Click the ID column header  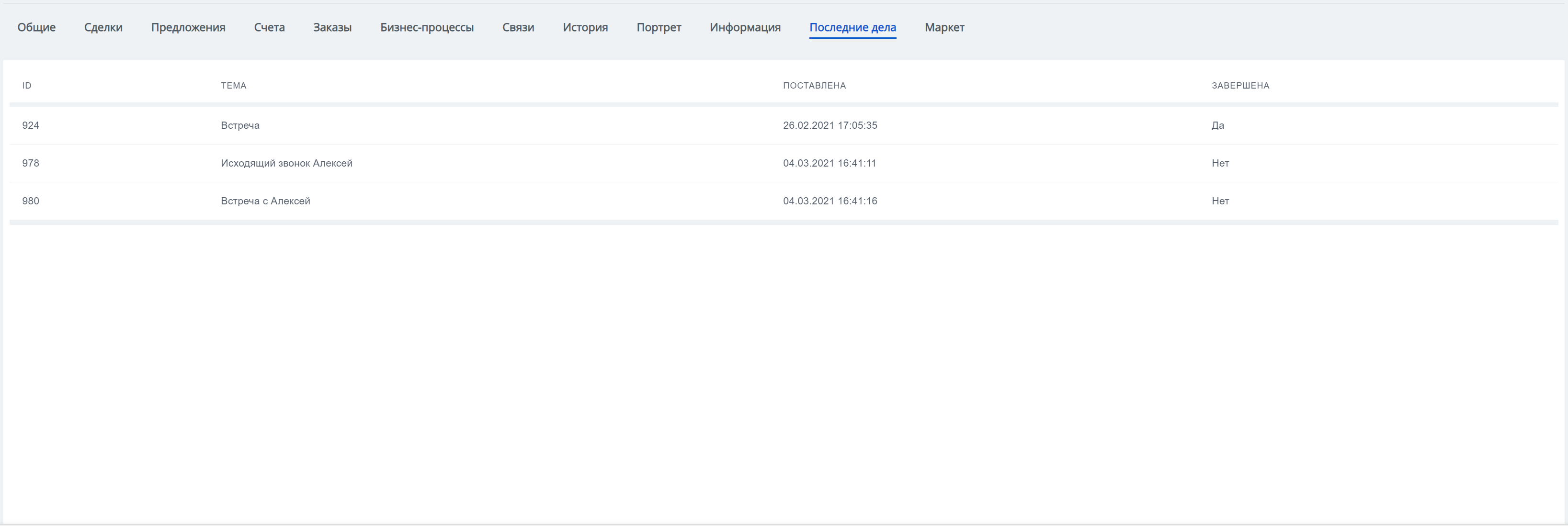click(x=27, y=86)
